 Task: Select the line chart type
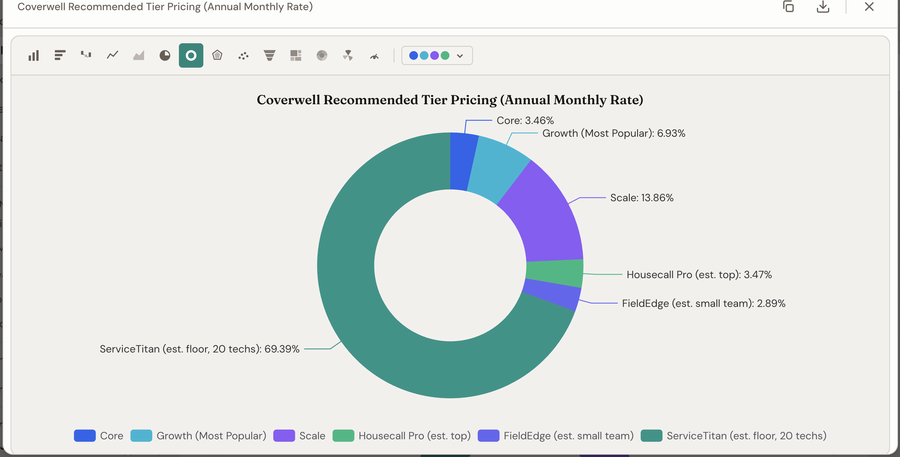click(112, 56)
